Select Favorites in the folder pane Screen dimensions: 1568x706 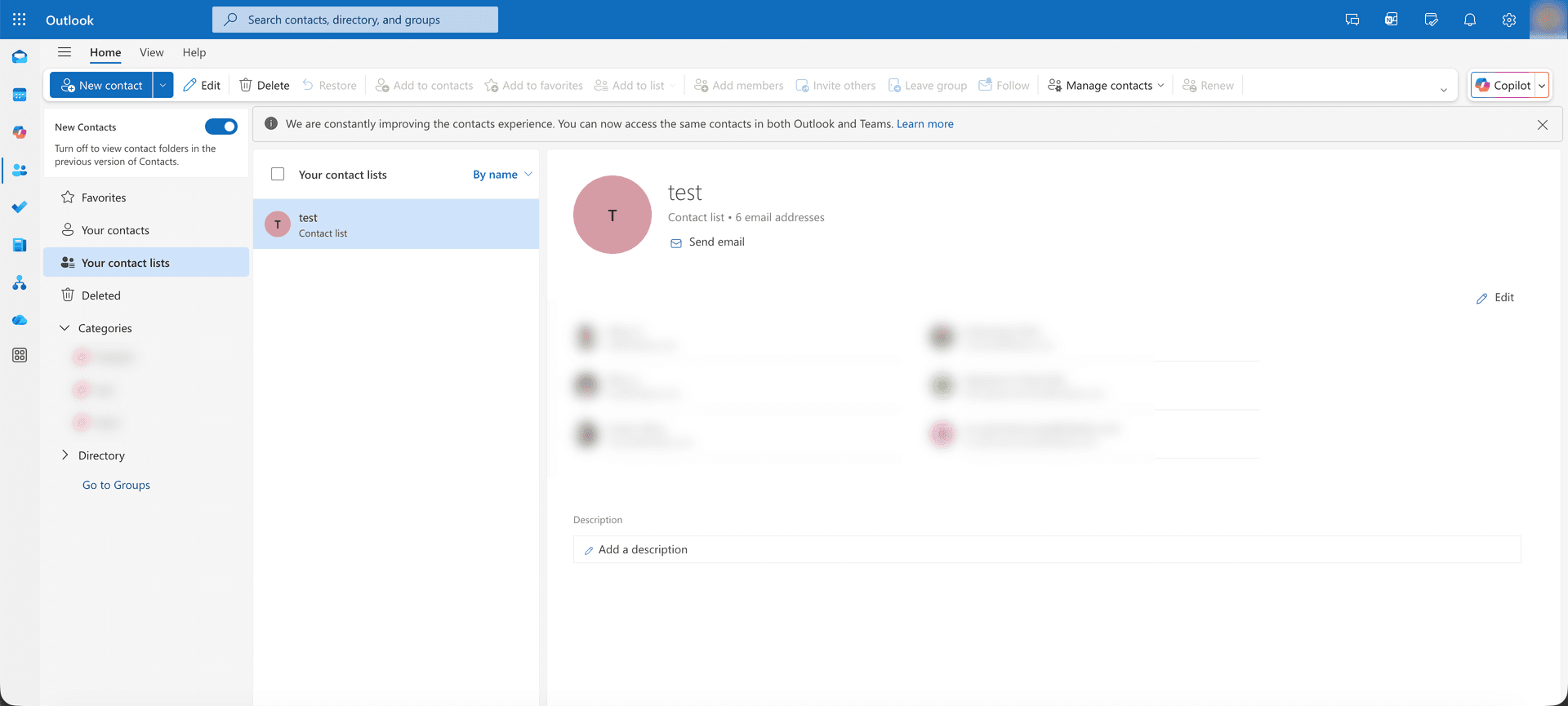146,198
